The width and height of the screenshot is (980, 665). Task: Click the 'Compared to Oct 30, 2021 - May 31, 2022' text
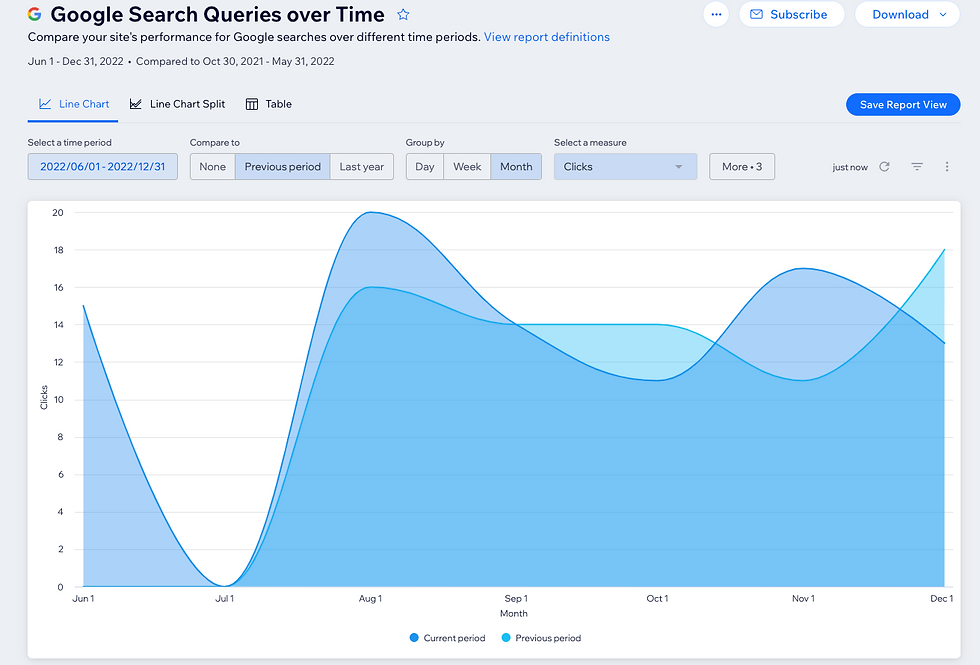235,61
